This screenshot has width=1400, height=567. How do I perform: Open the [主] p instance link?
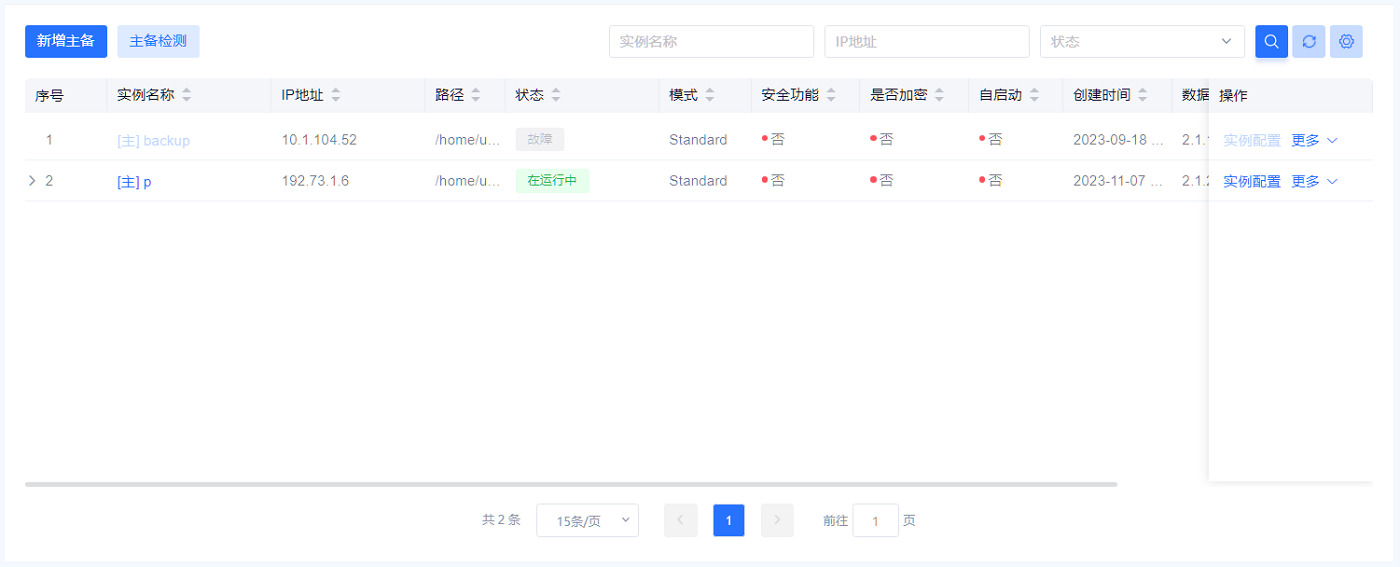[x=134, y=182]
